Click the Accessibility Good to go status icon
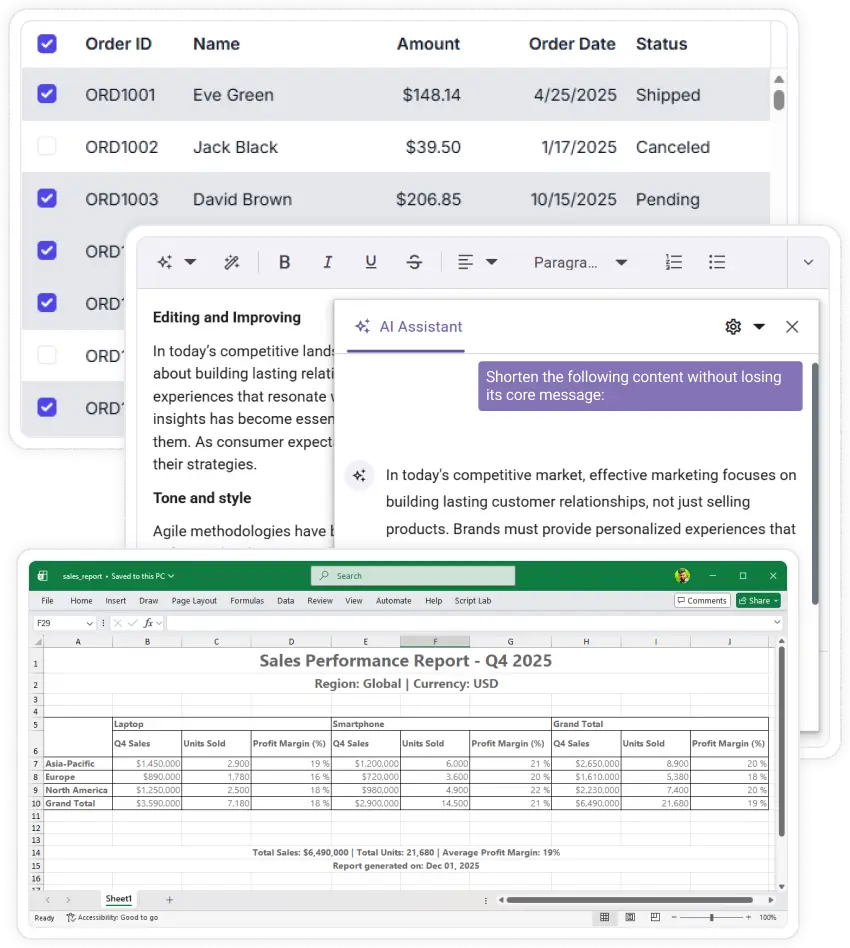The width and height of the screenshot is (850, 948). (x=71, y=917)
